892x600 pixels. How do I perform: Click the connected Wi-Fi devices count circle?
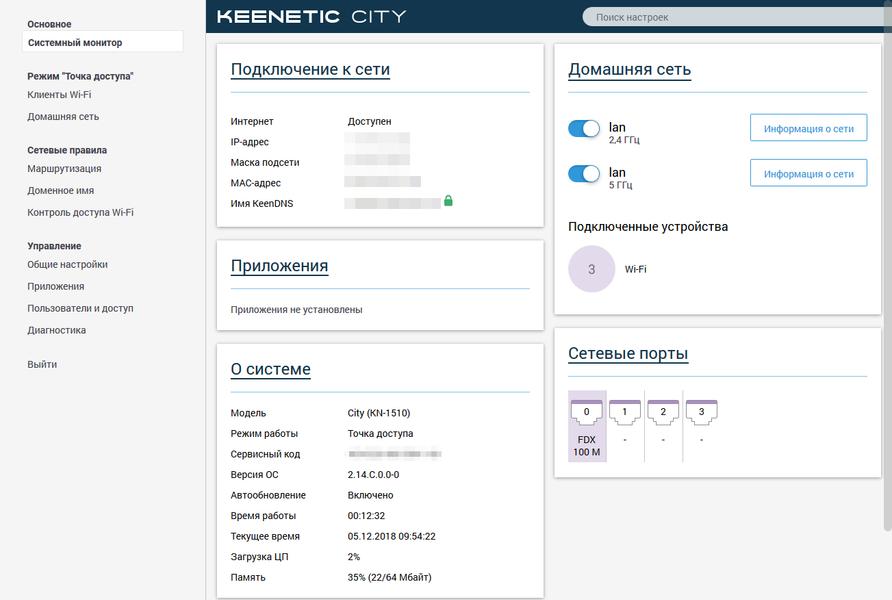591,269
